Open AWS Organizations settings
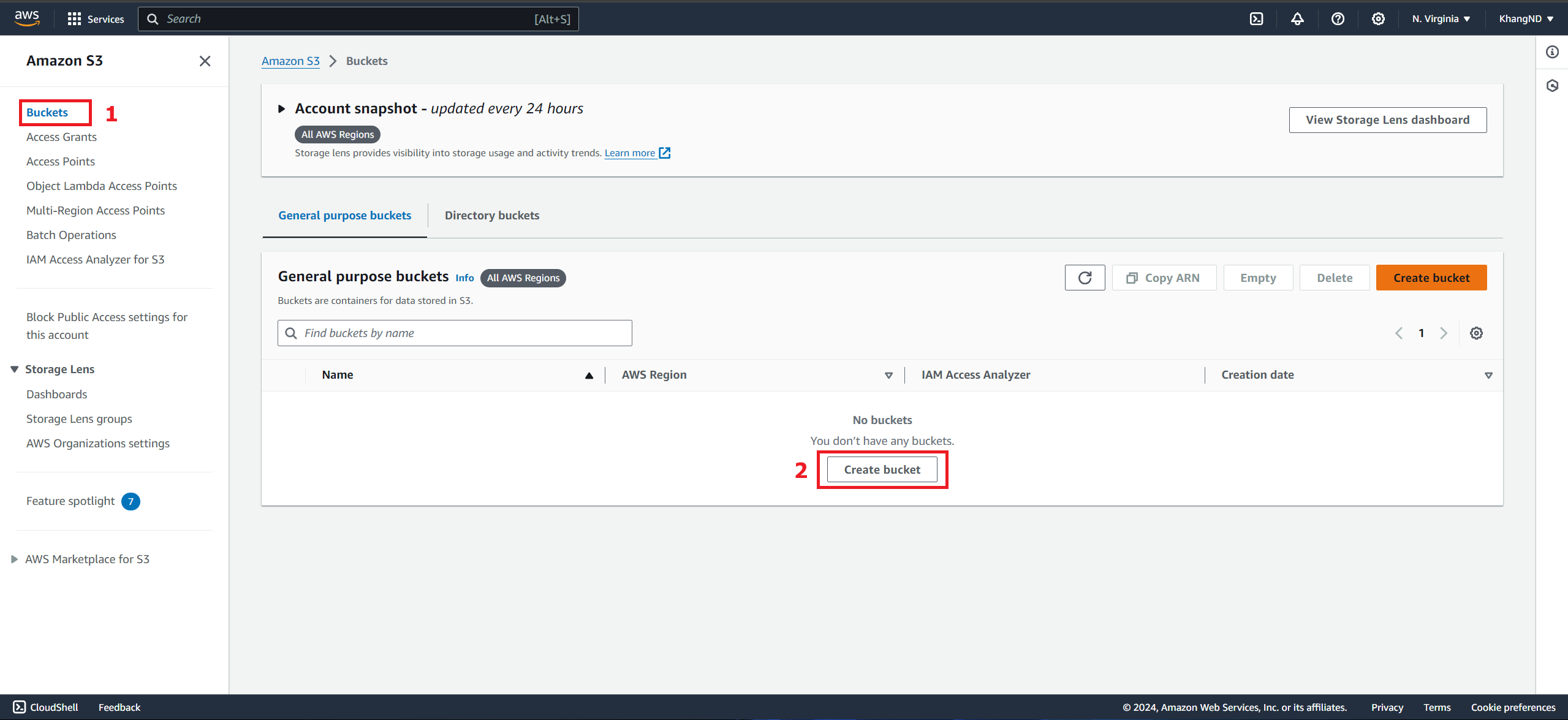The height and width of the screenshot is (720, 1568). tap(98, 443)
